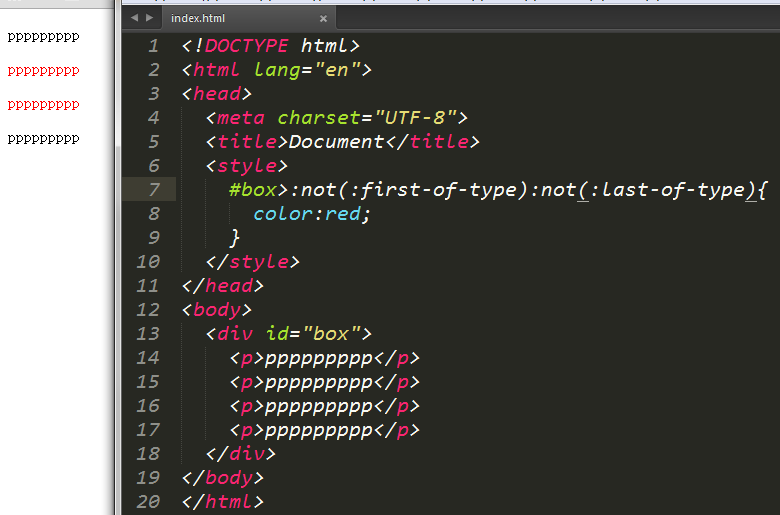780x515 pixels.
Task: Click the second red pppppppppp paragraph in browser
Action: [43, 104]
